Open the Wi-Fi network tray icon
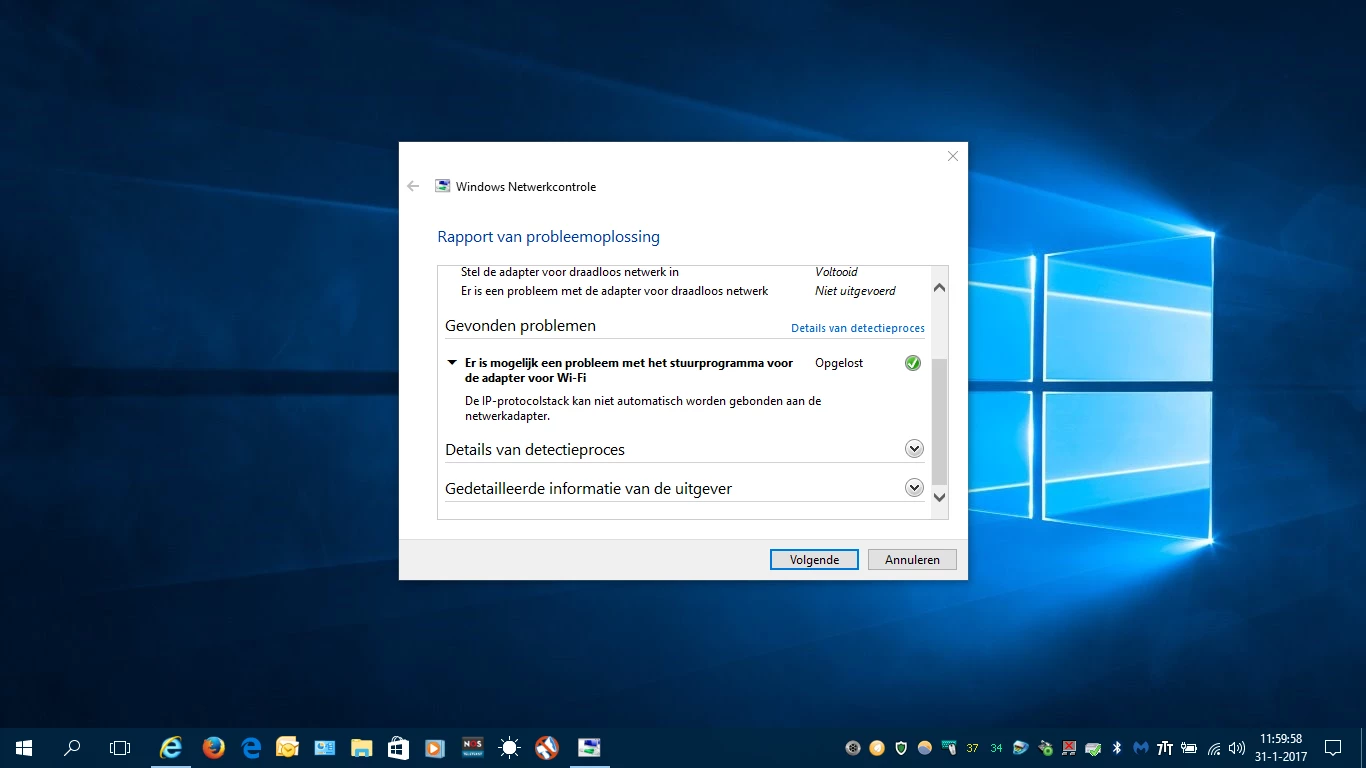 point(1214,748)
